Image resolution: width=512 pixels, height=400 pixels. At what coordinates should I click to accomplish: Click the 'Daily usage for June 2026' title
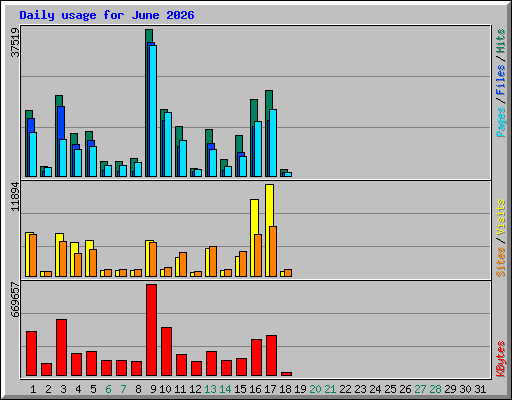[107, 15]
